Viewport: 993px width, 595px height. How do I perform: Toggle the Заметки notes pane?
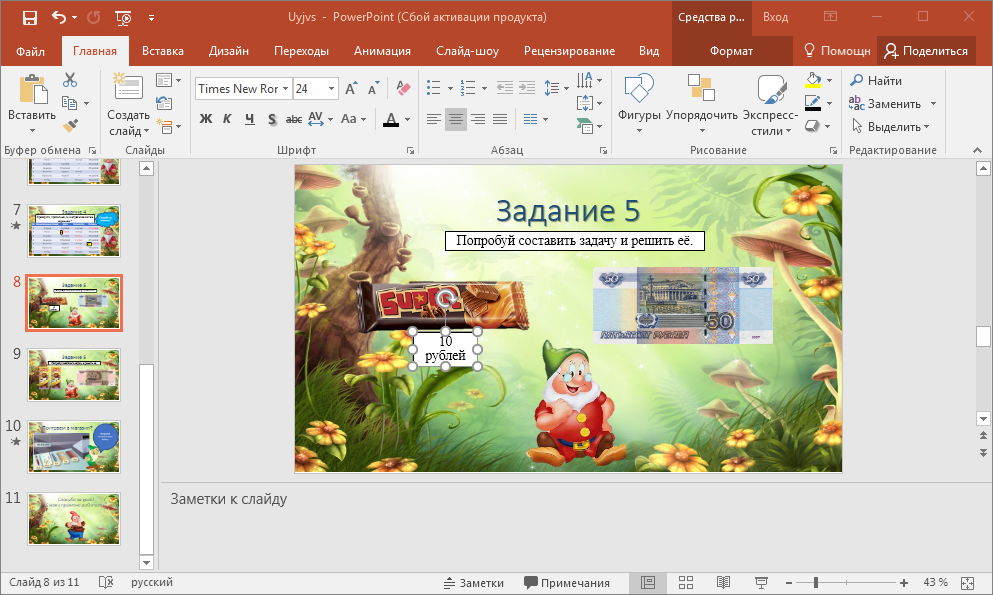click(x=474, y=582)
